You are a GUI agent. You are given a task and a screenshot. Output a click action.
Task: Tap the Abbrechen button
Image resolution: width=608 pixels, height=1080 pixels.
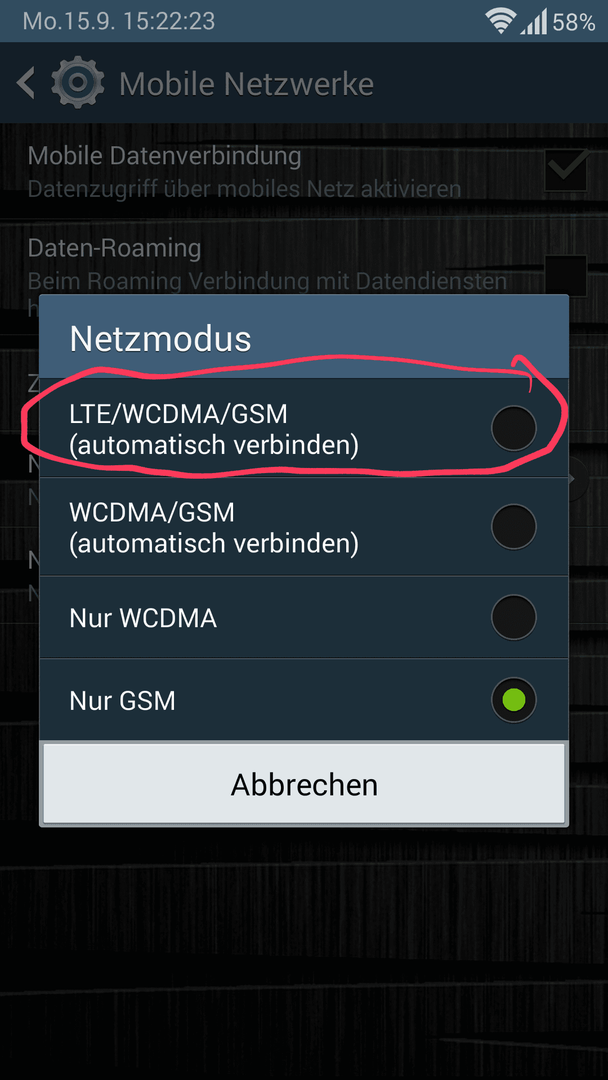304,784
